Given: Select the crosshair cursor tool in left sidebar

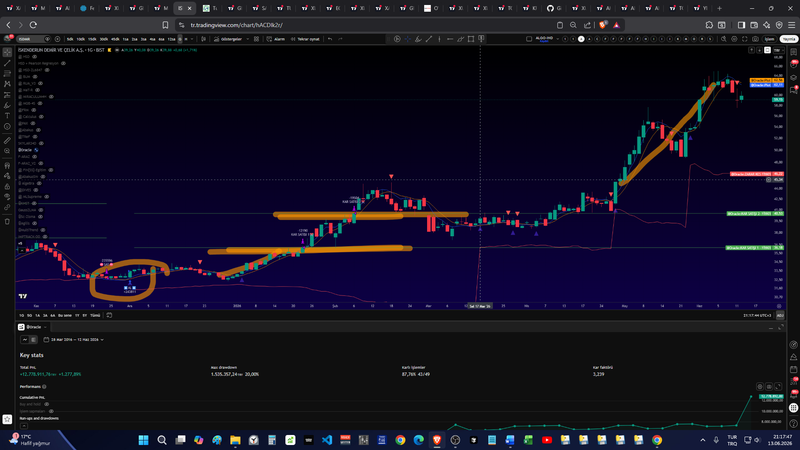Looking at the screenshot, I should [x=7, y=53].
